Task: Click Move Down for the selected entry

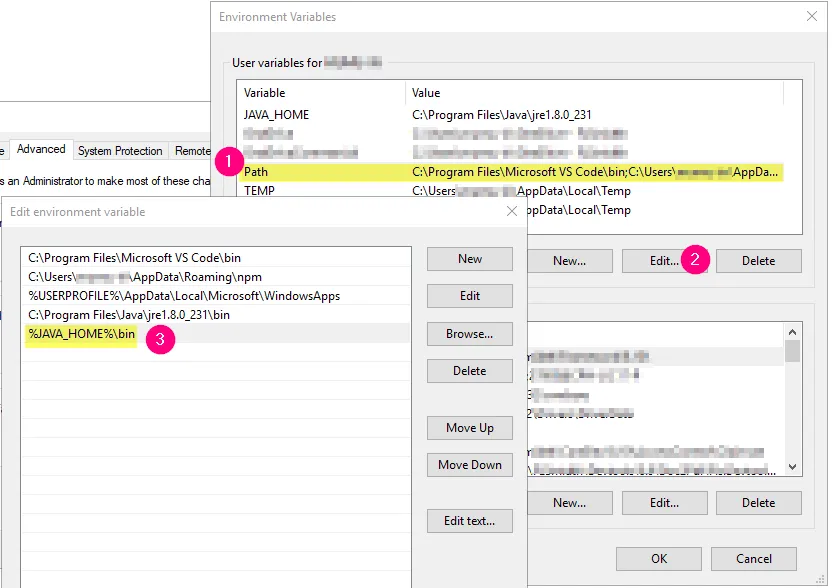Action: 470,465
